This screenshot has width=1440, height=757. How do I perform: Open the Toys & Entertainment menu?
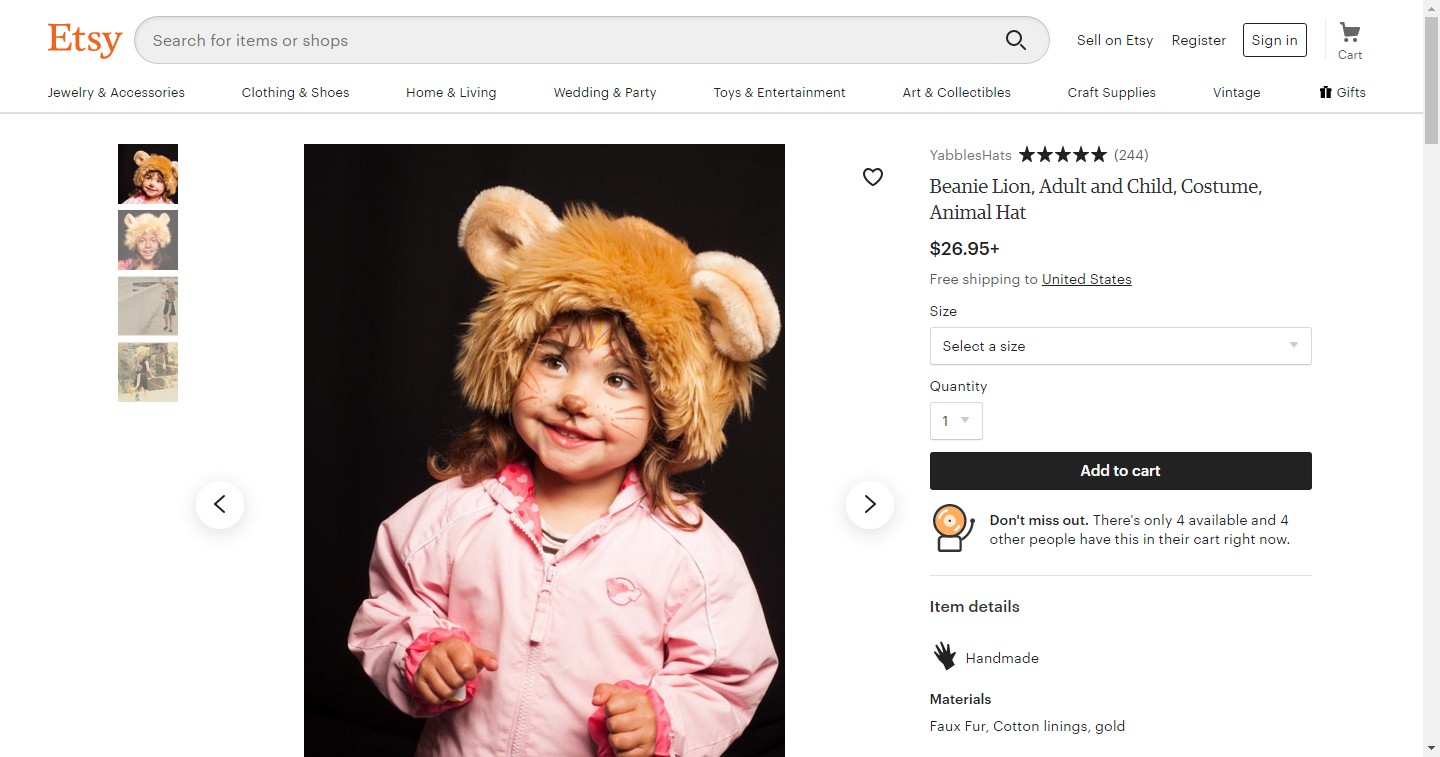coord(779,92)
